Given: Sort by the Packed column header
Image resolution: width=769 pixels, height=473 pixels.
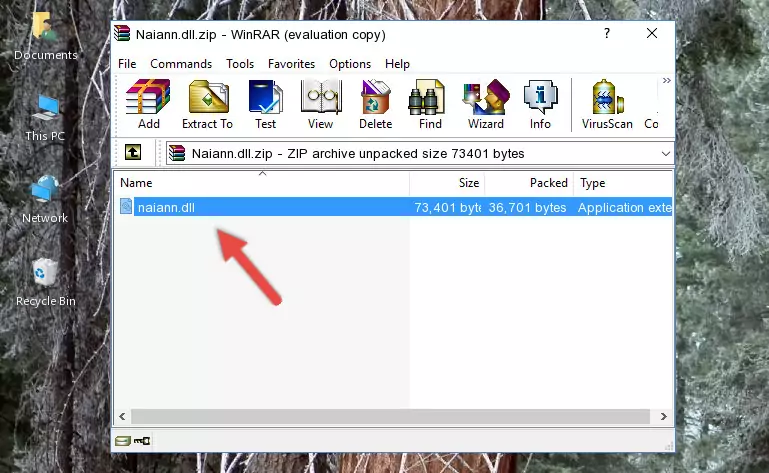Looking at the screenshot, I should point(529,183).
